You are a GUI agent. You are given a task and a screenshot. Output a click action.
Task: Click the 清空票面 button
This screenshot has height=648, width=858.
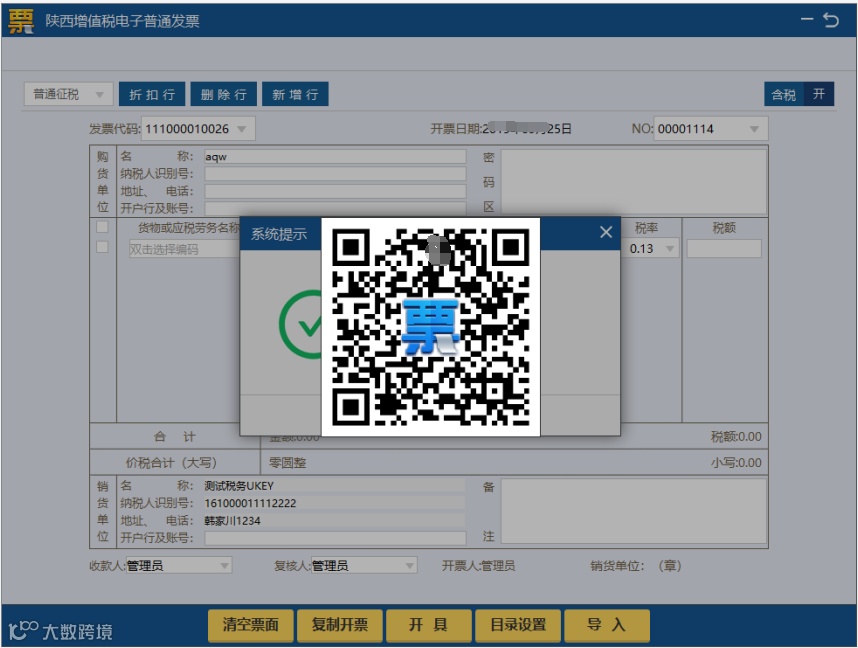click(251, 625)
